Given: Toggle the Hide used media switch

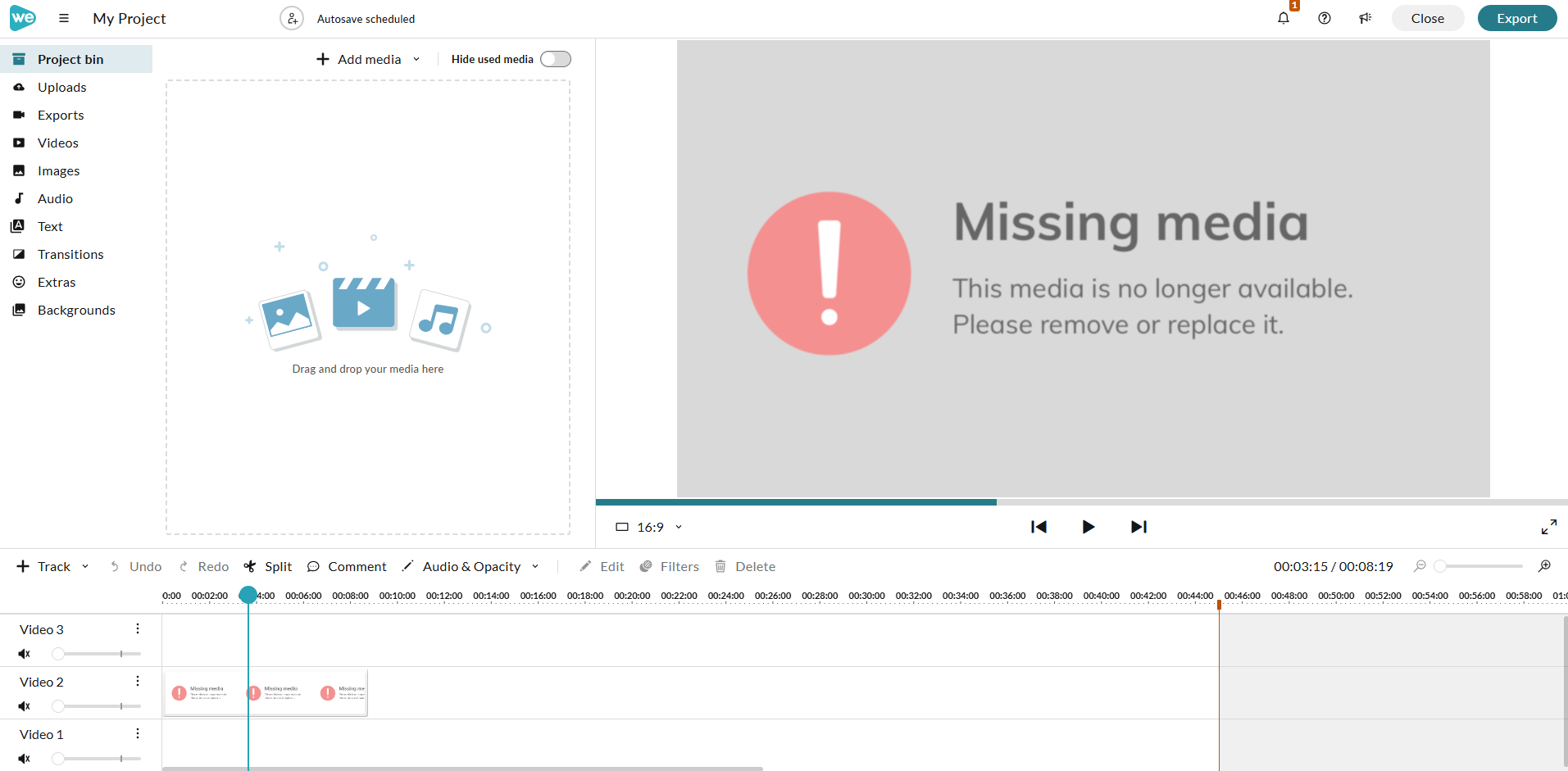Looking at the screenshot, I should coord(556,59).
